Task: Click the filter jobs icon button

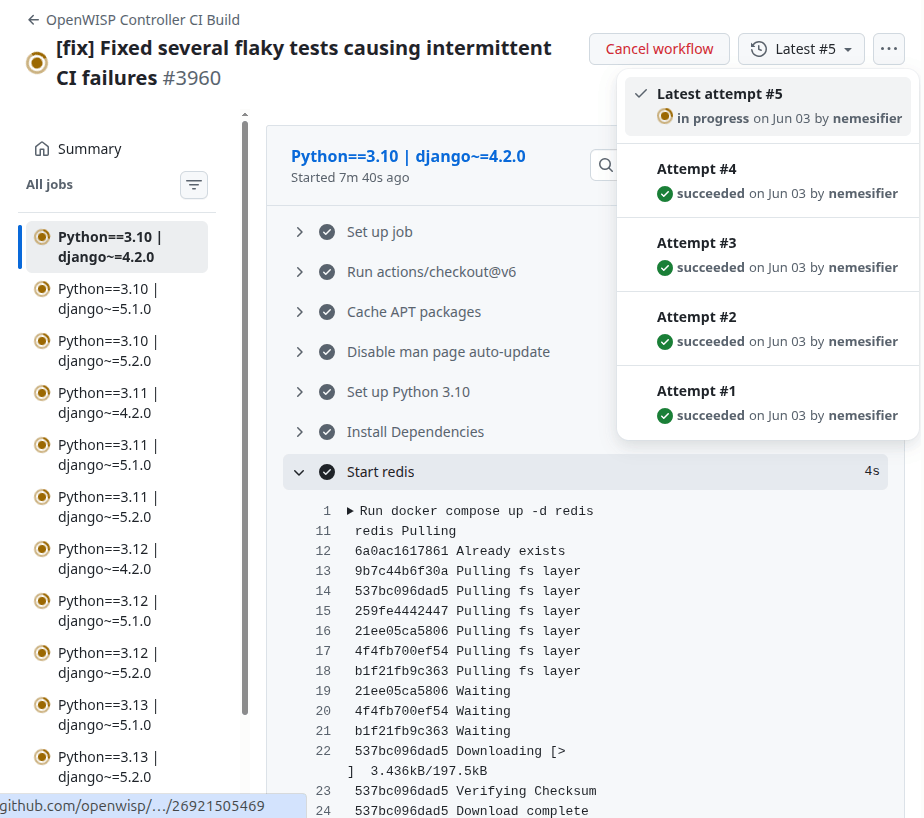Action: tap(194, 185)
